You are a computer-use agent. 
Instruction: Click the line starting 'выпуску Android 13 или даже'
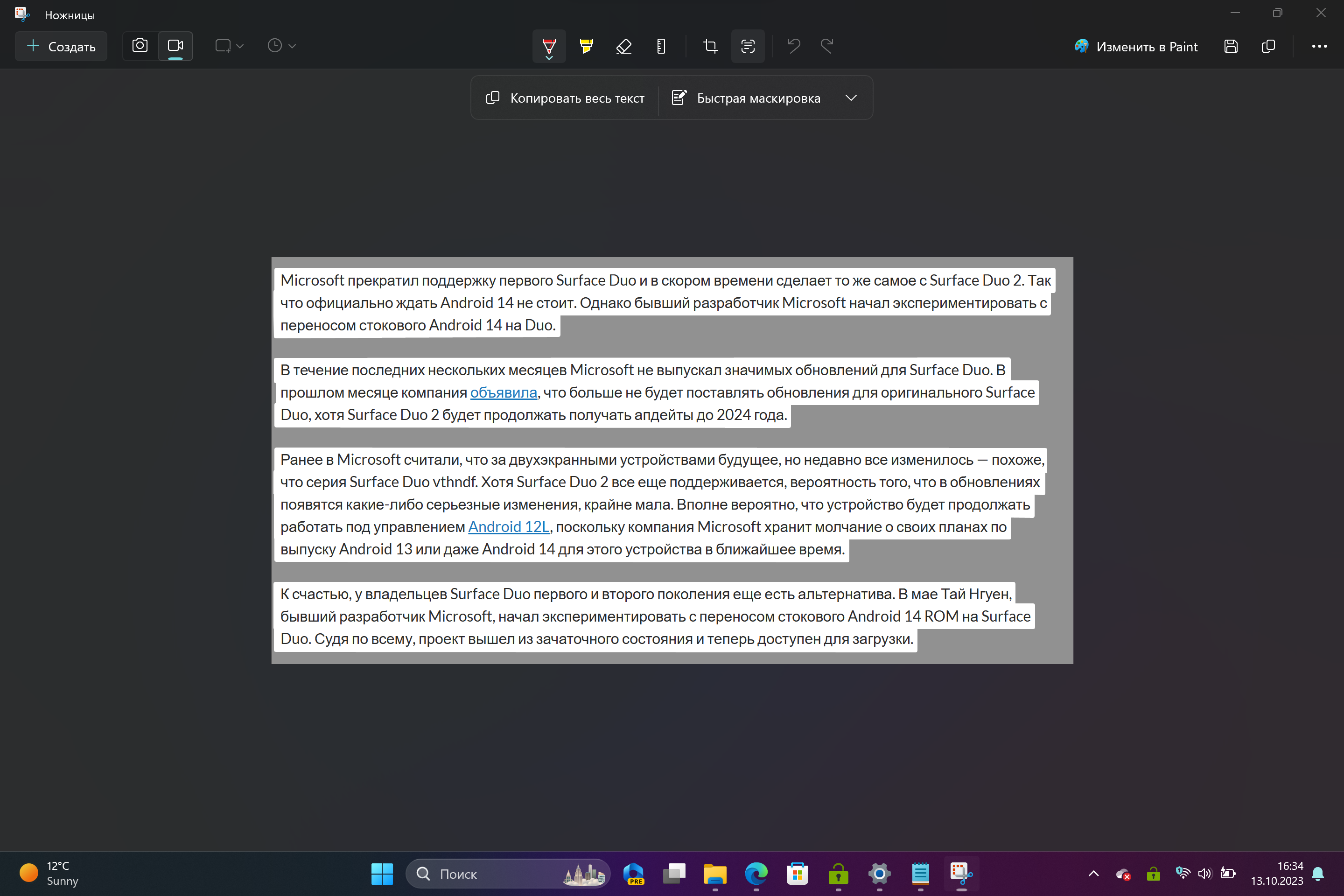(562, 550)
